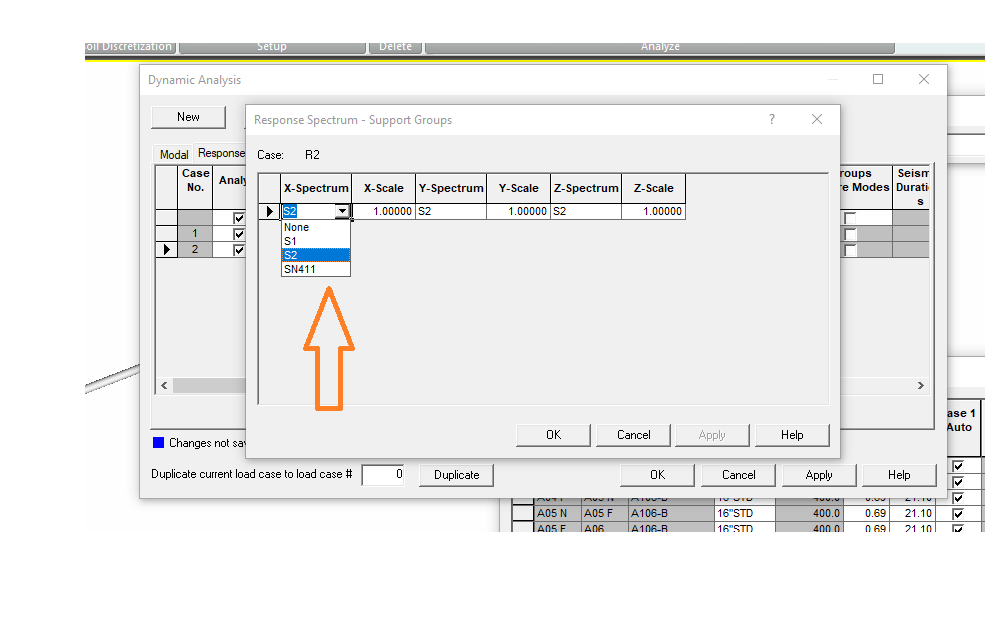Open the Analyze menu bar item
985x640 pixels.
pos(660,47)
